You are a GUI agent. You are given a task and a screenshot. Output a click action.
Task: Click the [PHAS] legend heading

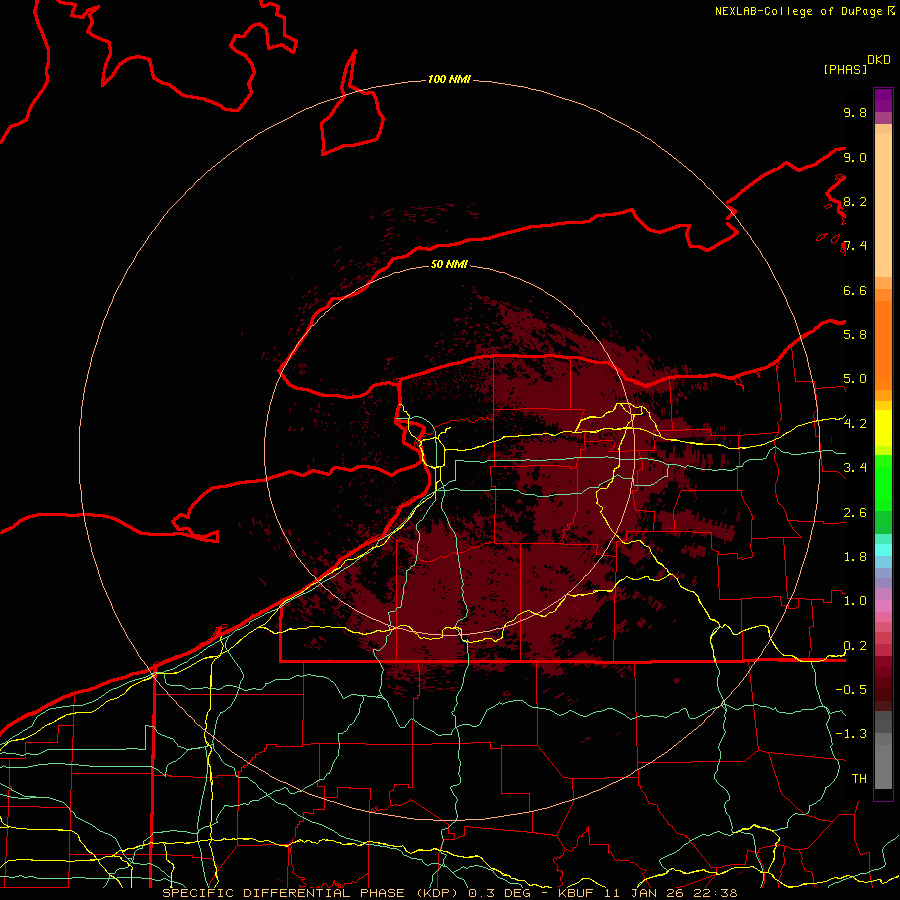pyautogui.click(x=845, y=70)
